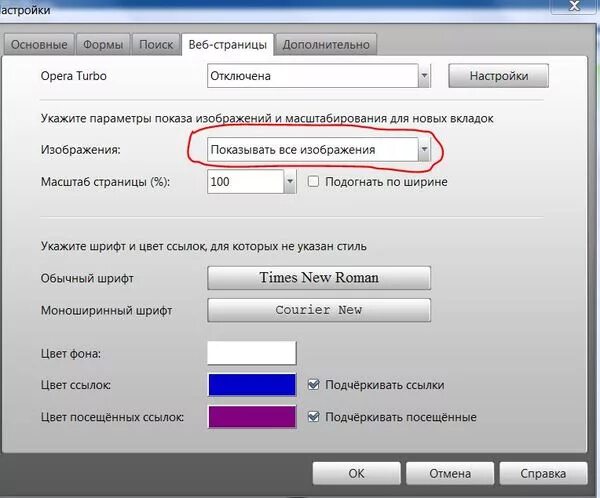The width and height of the screenshot is (600, 498).
Task: Choose the Courier New monospace font button
Action: click(319, 310)
